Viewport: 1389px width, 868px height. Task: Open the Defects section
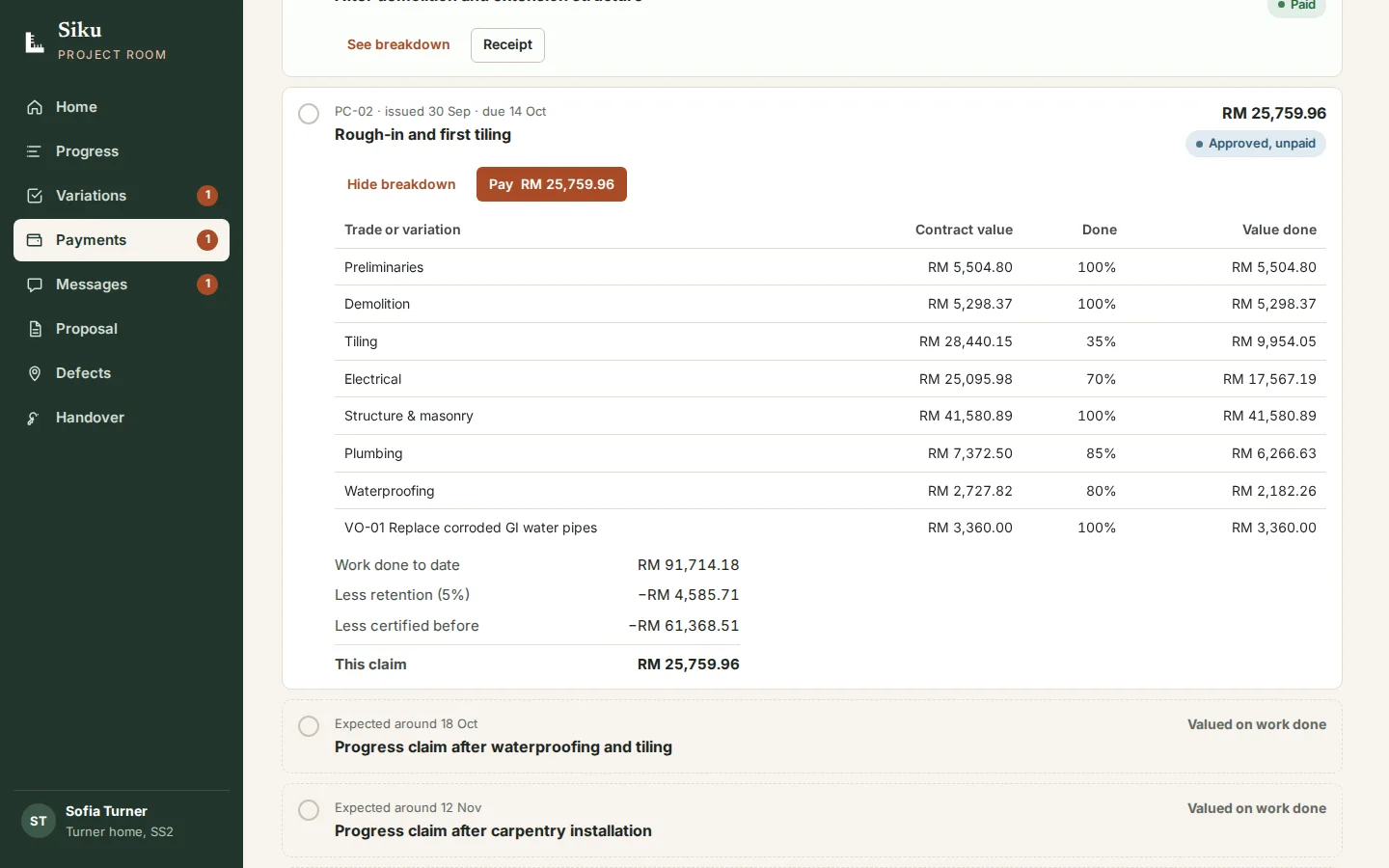(x=122, y=373)
